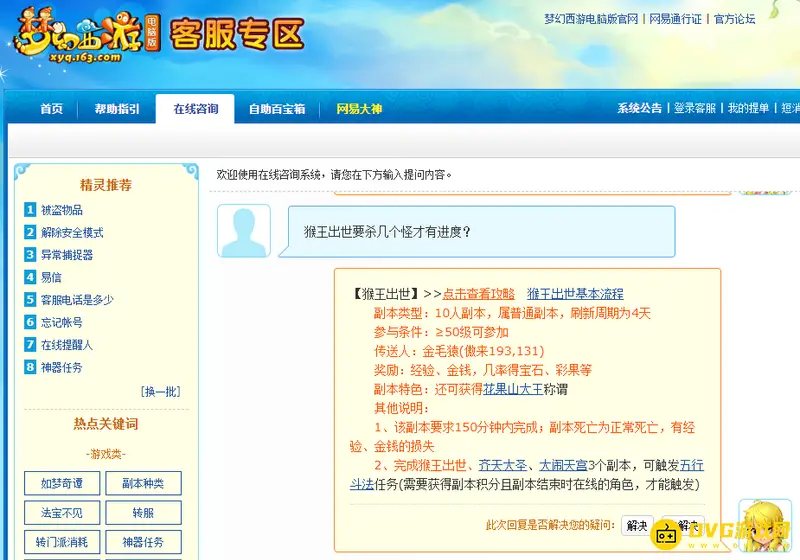Open 齐天大圣 dungeon link
The image size is (800, 560).
[503, 465]
